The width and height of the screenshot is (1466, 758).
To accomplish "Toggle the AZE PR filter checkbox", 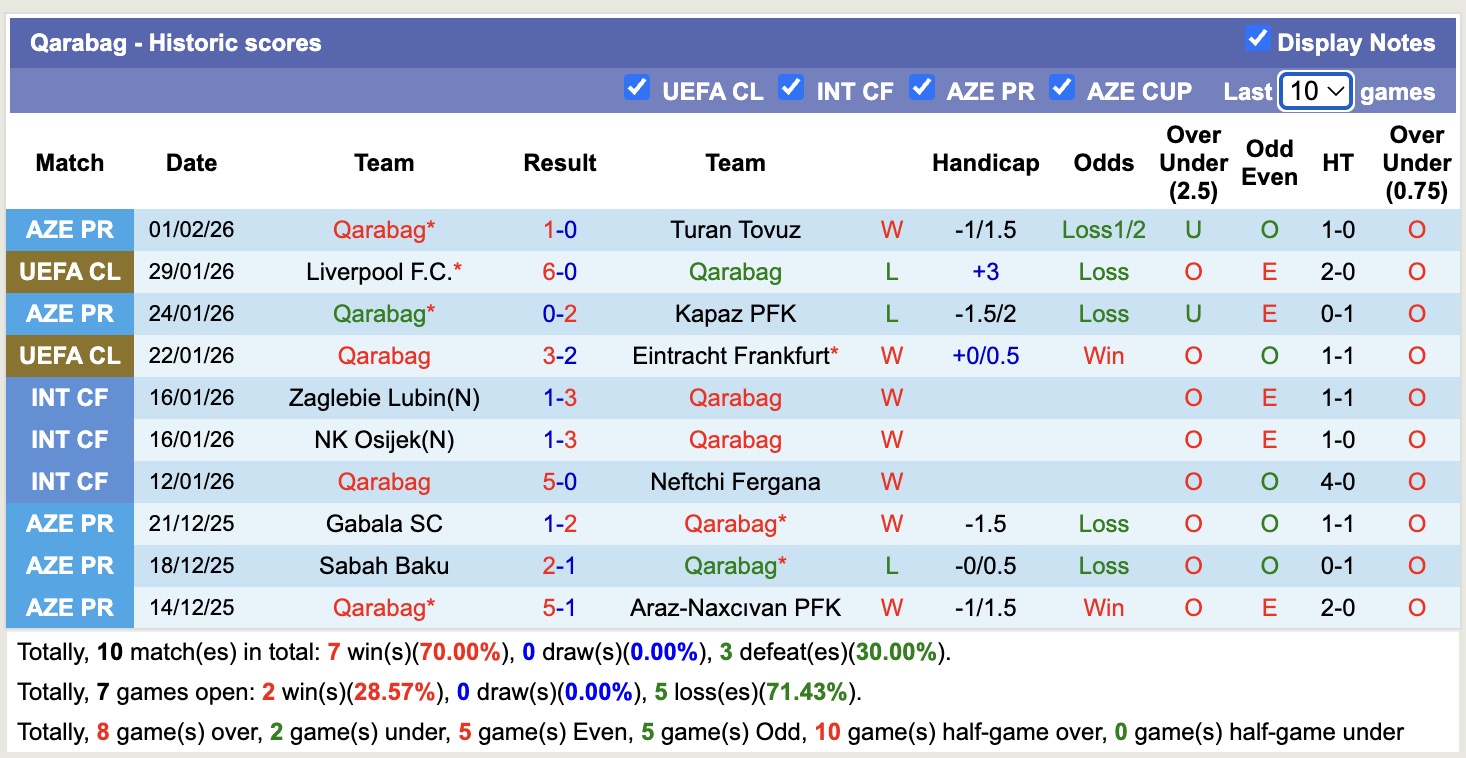I will pyautogui.click(x=922, y=88).
